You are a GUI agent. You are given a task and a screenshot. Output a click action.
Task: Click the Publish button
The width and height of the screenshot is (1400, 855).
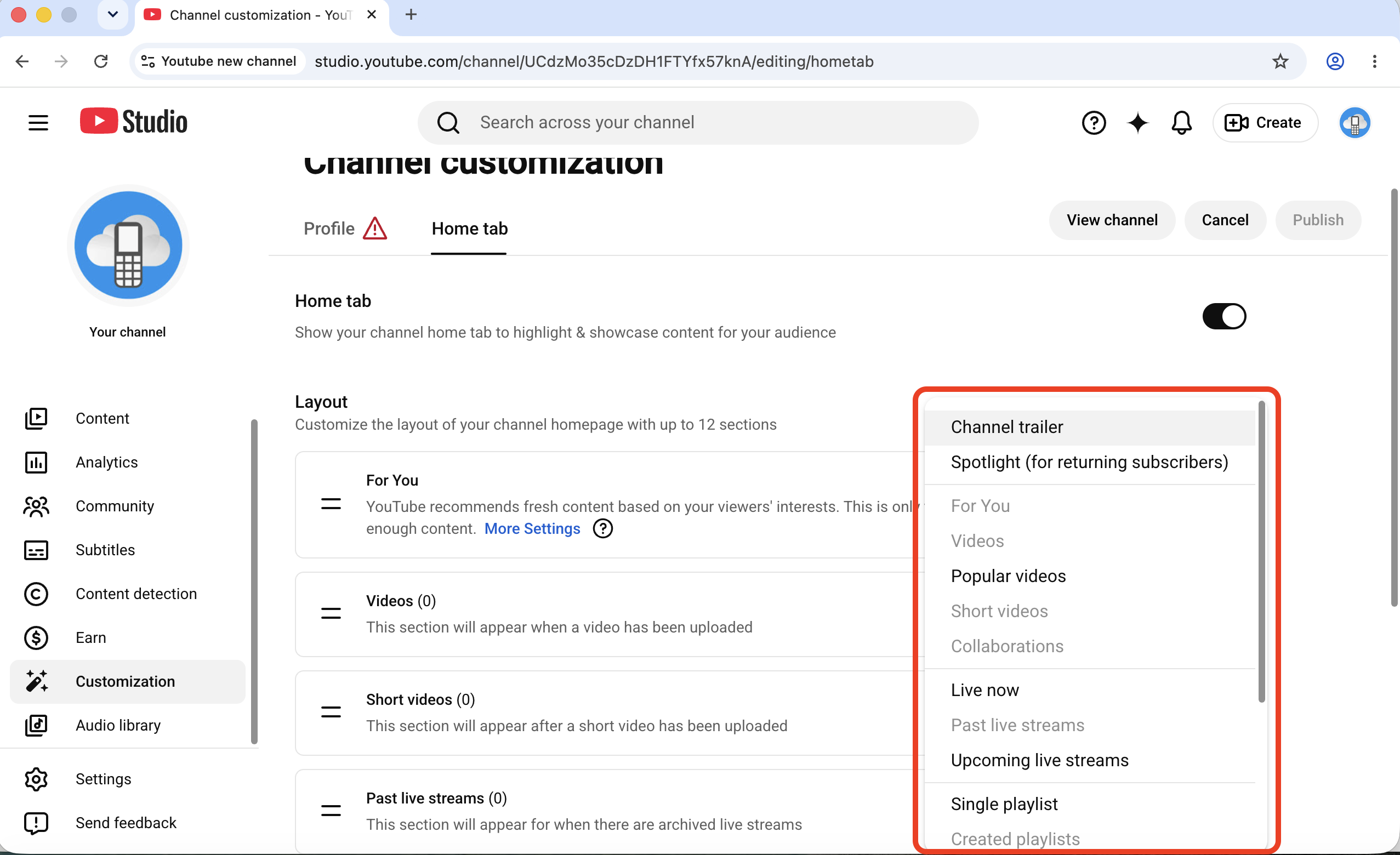tap(1318, 220)
